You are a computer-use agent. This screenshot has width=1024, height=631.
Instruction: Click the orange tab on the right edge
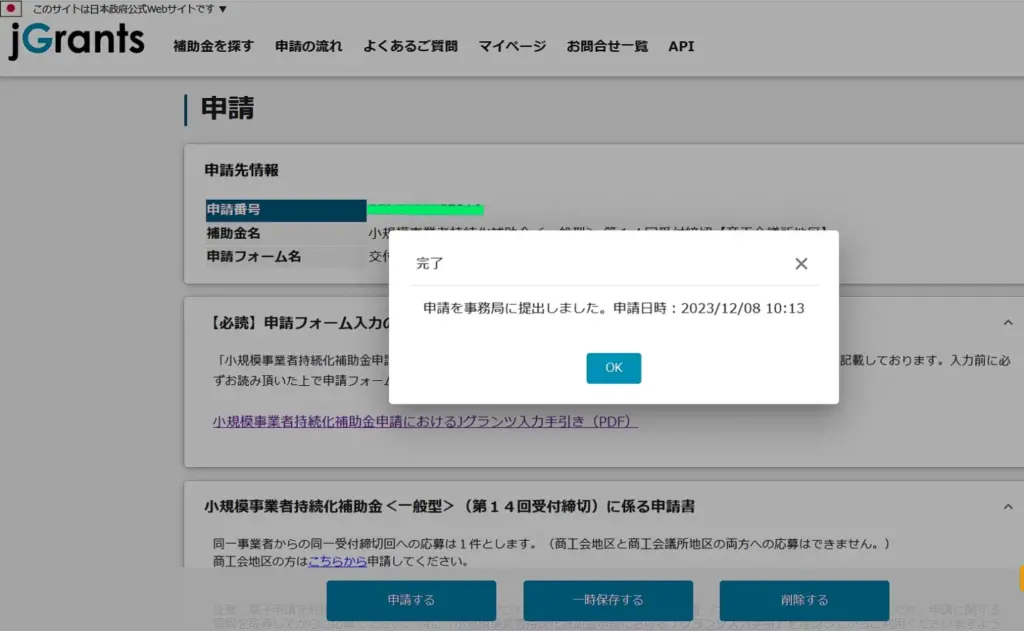[1020, 578]
